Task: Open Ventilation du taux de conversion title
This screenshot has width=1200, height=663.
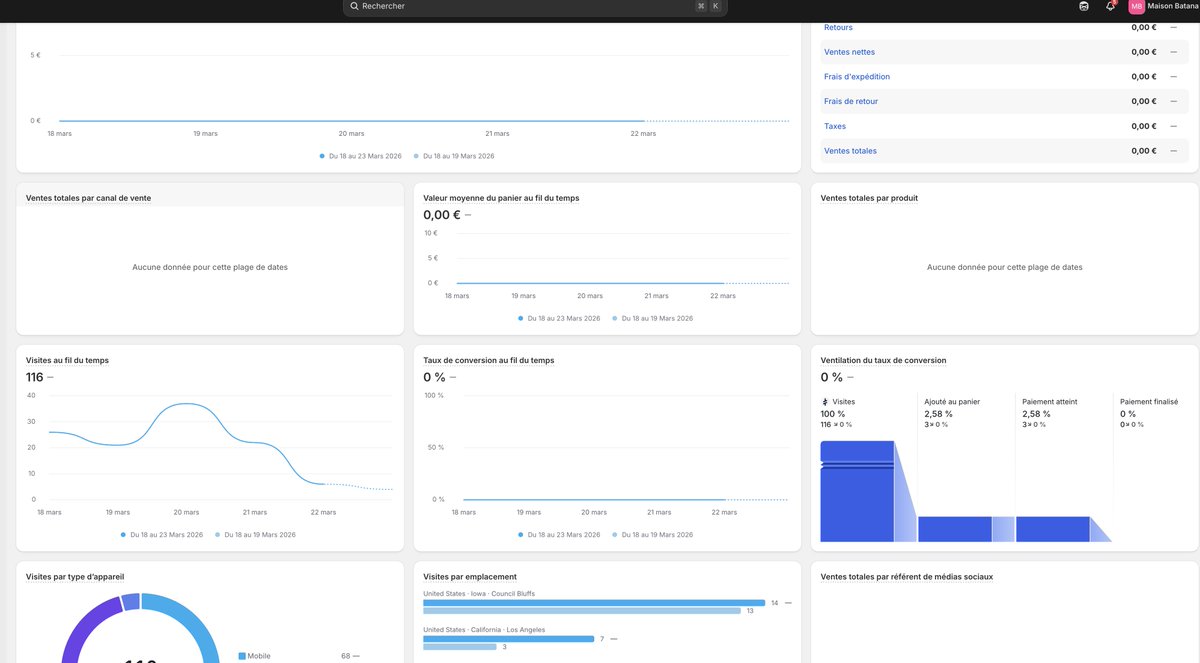Action: (883, 360)
